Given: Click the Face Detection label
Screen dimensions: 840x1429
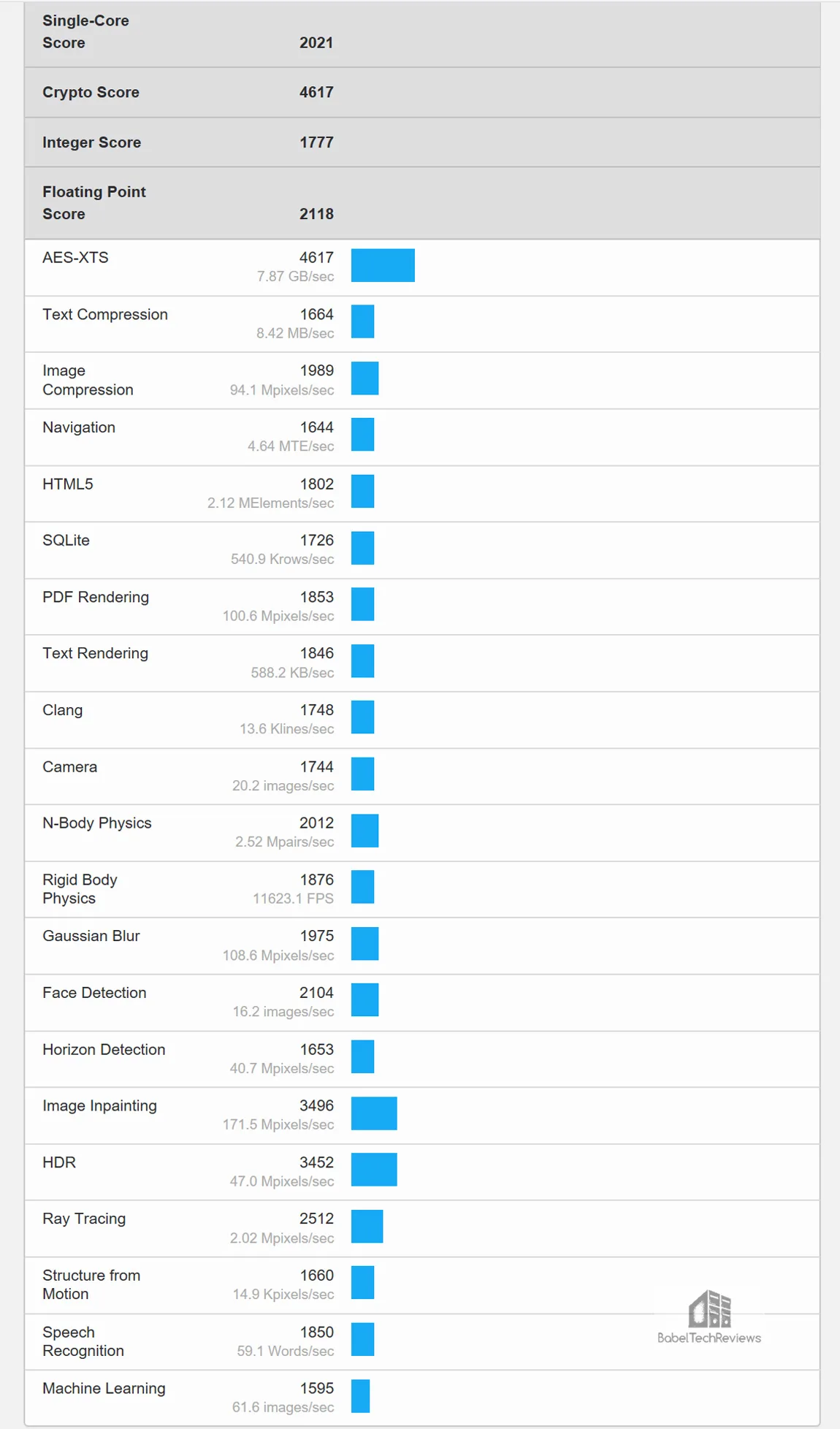Looking at the screenshot, I should point(94,993).
